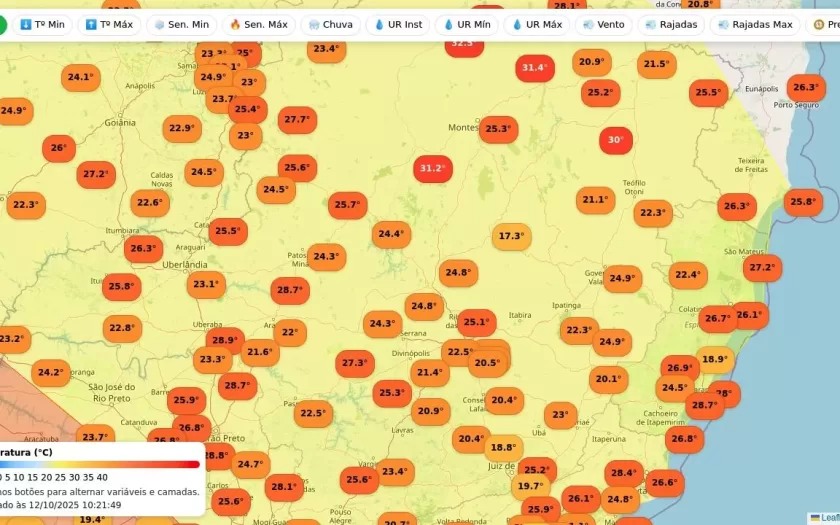
Task: Click the 31.4° station marker
Action: click(x=534, y=68)
